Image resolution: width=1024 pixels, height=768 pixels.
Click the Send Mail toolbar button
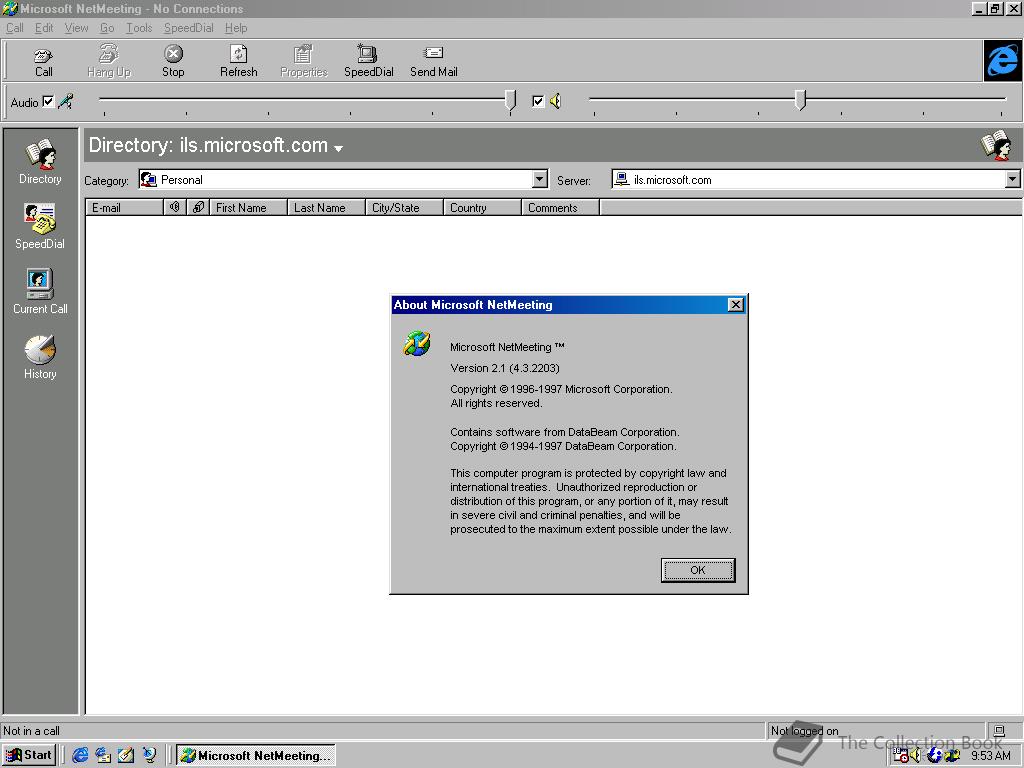[434, 61]
